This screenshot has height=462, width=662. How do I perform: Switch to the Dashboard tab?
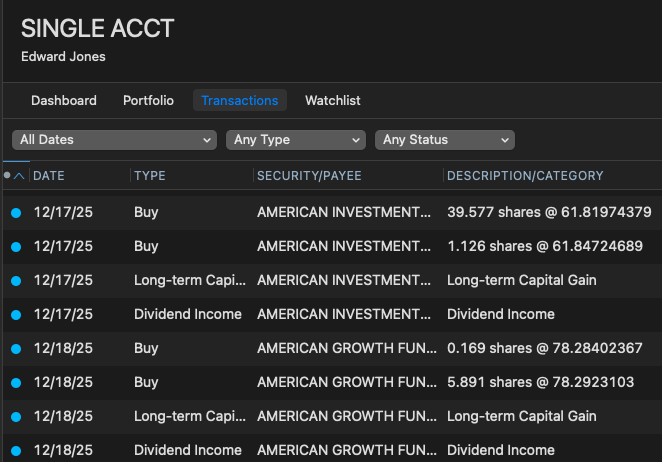[x=64, y=101]
